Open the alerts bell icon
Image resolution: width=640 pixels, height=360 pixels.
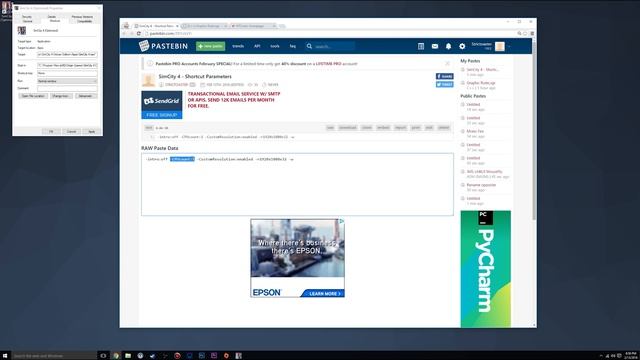(x=448, y=46)
